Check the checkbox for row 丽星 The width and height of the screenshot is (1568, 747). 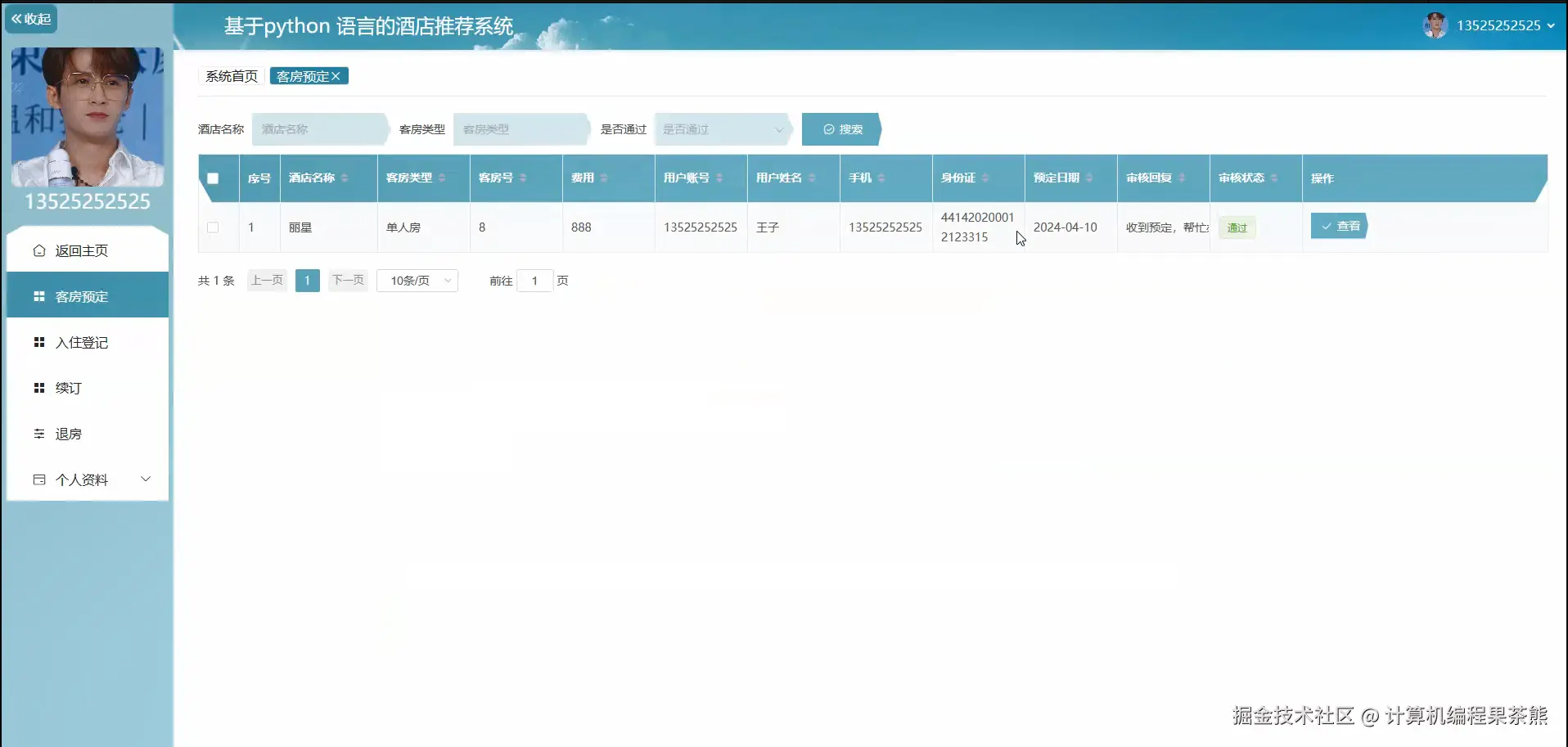[x=212, y=227]
